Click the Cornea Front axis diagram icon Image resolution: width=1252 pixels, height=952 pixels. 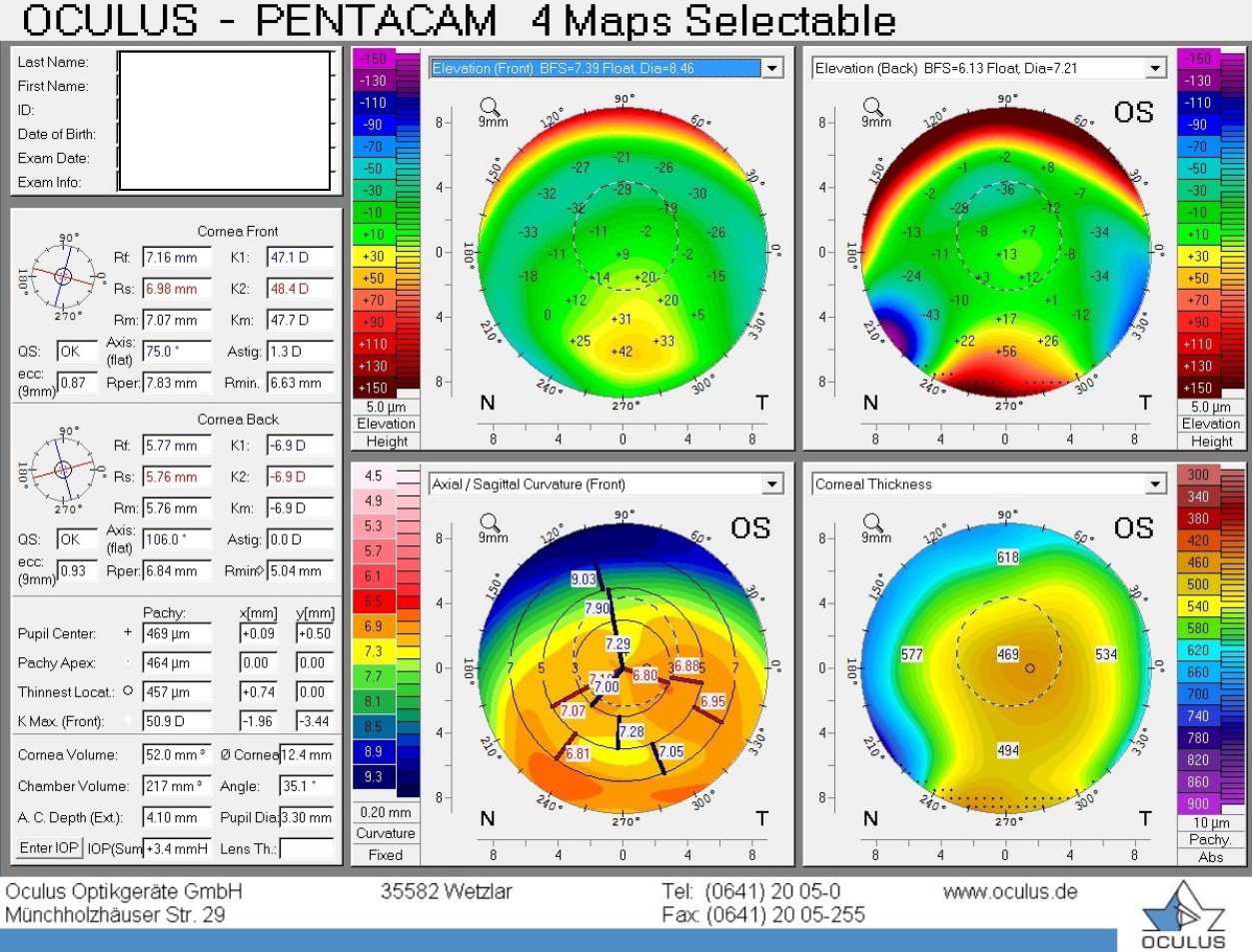[63, 277]
